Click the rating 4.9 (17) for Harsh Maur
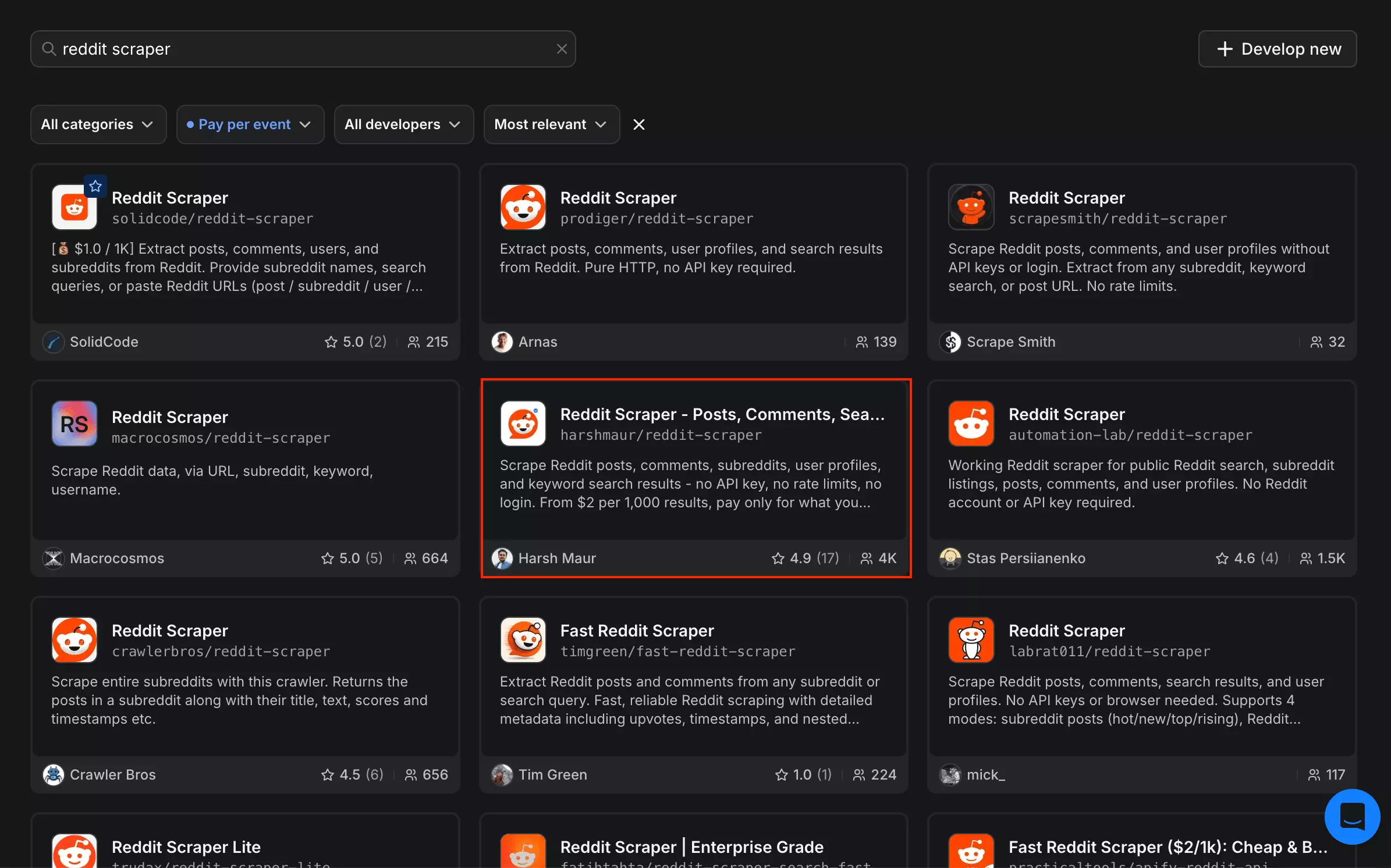Screen dimensions: 1391x868 (x=805, y=558)
